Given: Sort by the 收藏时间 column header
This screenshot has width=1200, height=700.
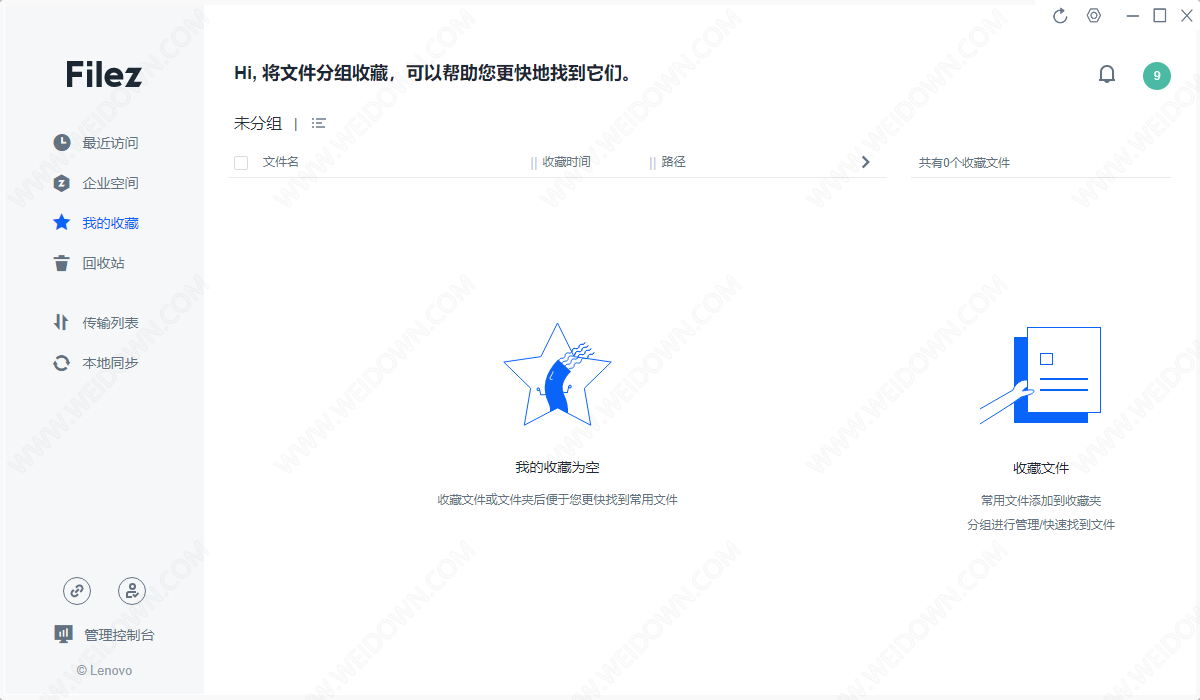Looking at the screenshot, I should pos(566,162).
